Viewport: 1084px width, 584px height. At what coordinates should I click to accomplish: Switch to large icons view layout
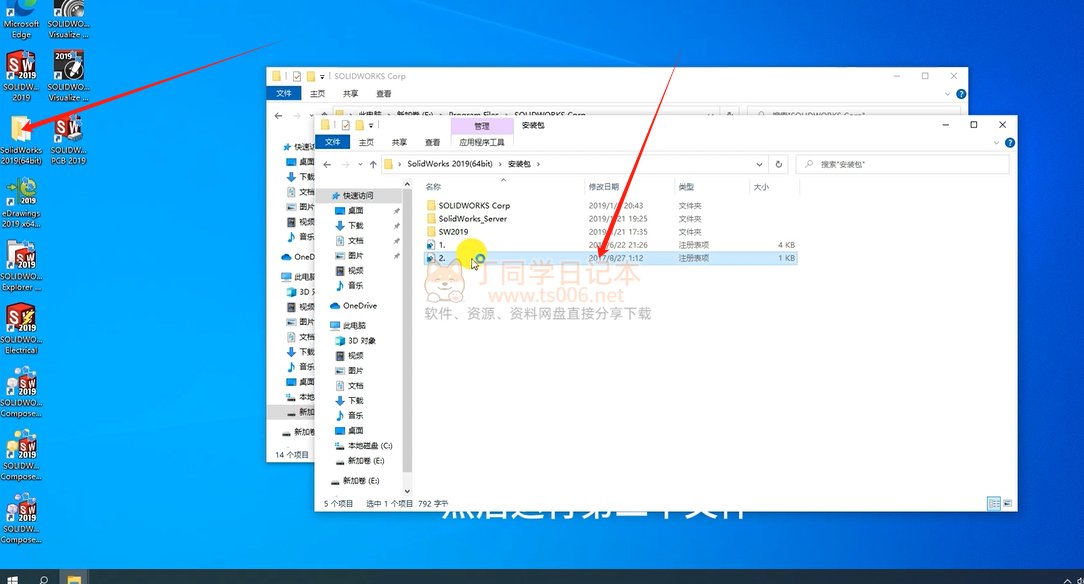coord(1007,503)
